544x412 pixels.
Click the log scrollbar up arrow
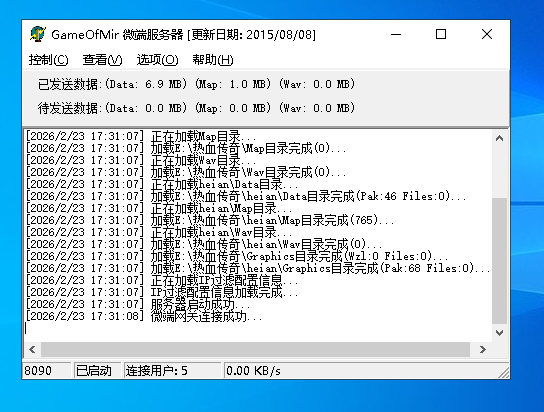pos(499,138)
